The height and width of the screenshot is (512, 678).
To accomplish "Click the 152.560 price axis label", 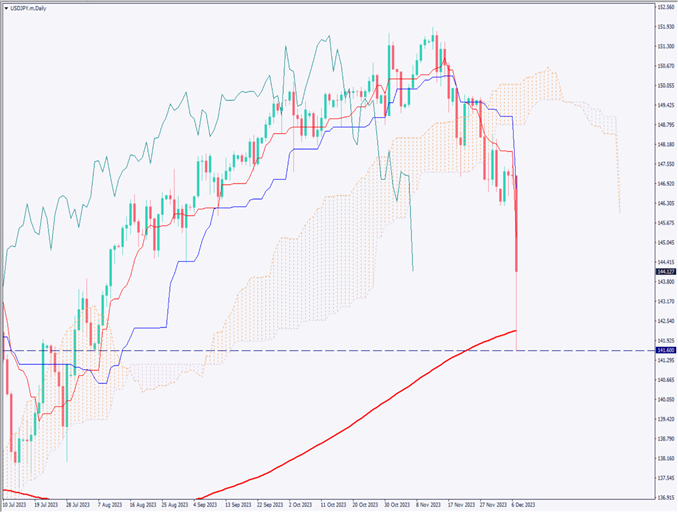I will point(664,7).
